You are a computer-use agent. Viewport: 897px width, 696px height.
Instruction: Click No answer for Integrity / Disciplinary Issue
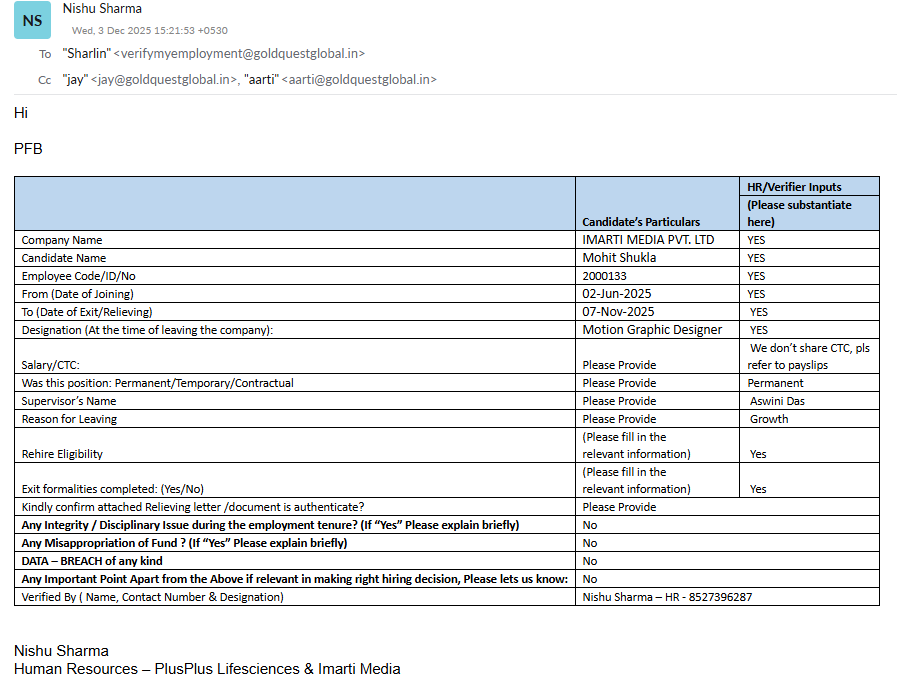pyautogui.click(x=589, y=525)
